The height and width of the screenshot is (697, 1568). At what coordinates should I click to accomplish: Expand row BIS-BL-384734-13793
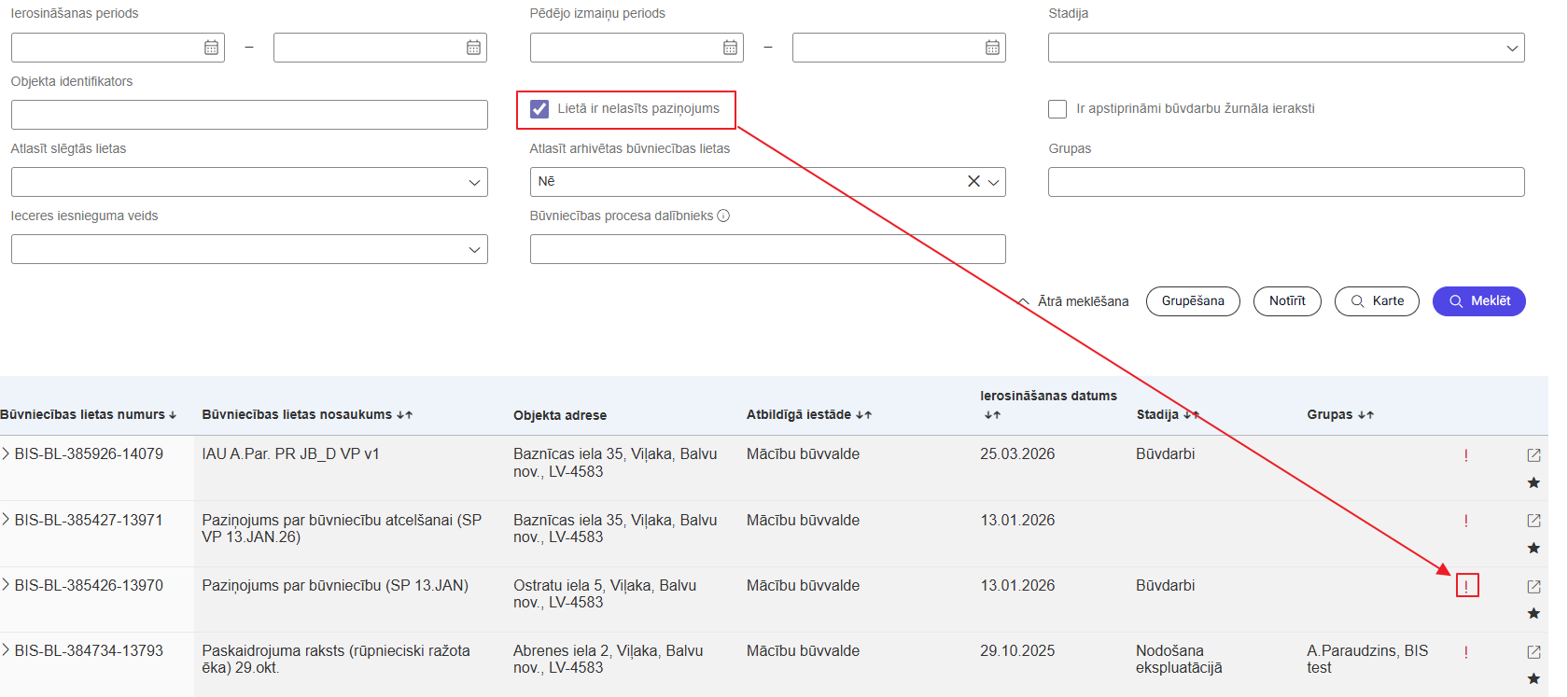[x=6, y=650]
